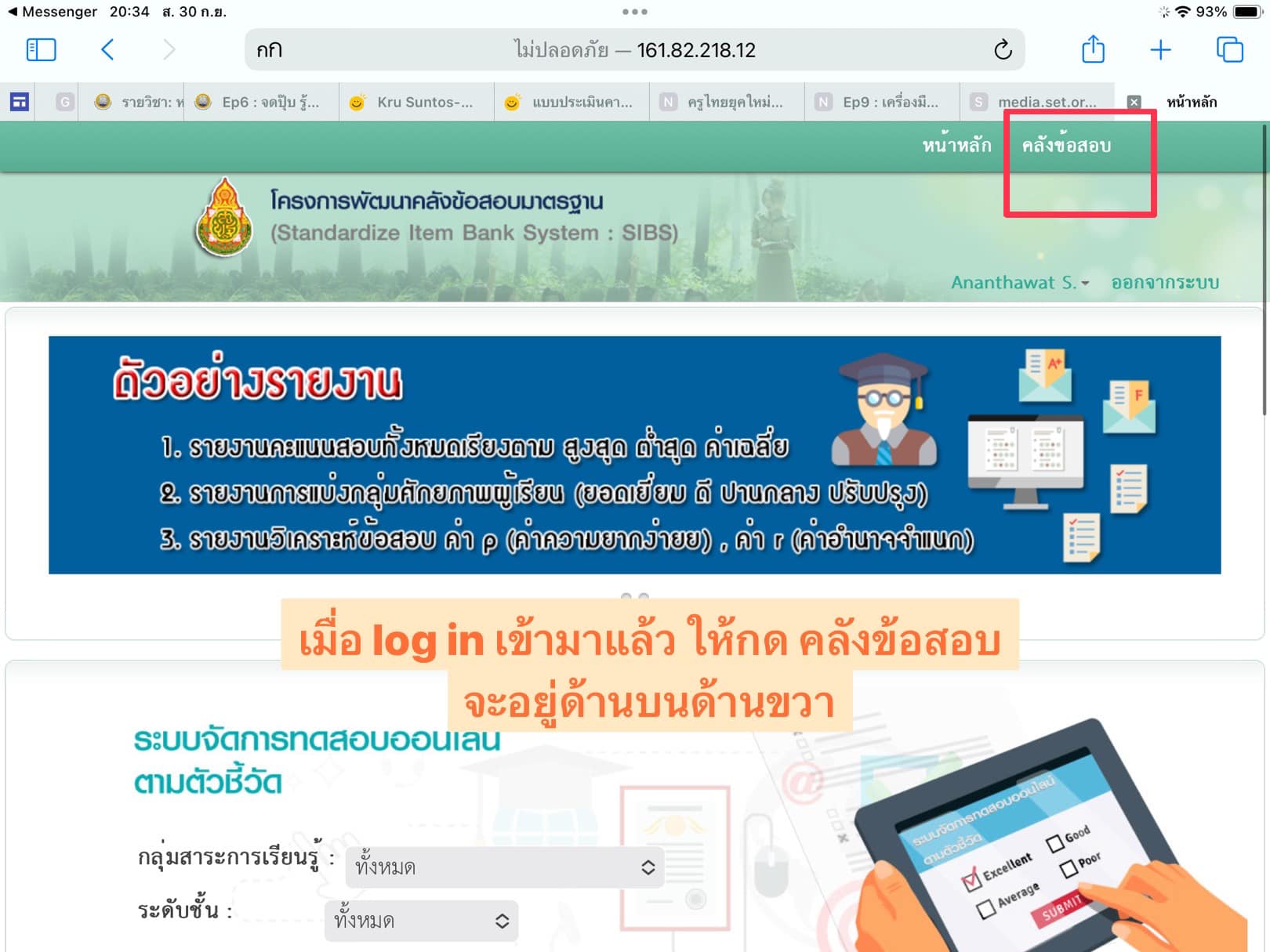
Task: Click the forward navigation arrow
Action: 169,49
